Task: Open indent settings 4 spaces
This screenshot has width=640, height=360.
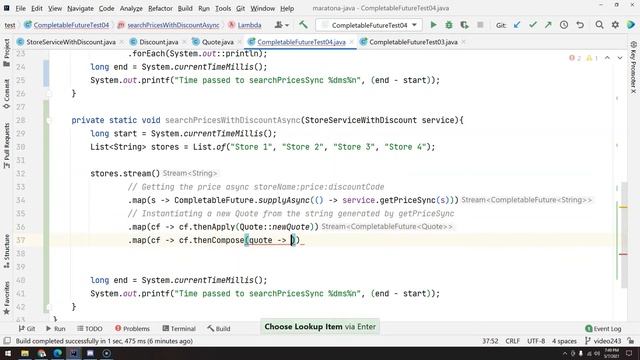Action: [564, 341]
